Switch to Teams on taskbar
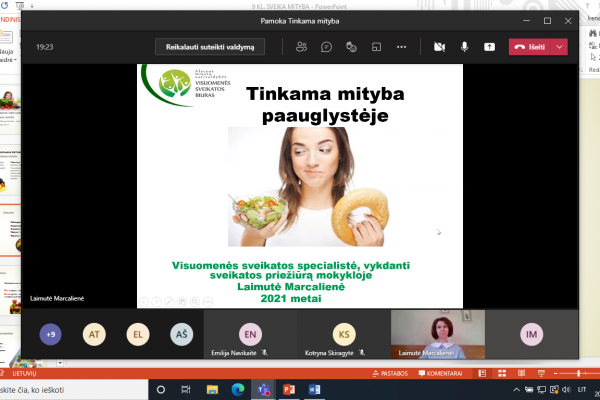Image resolution: width=600 pixels, height=400 pixels. click(263, 390)
